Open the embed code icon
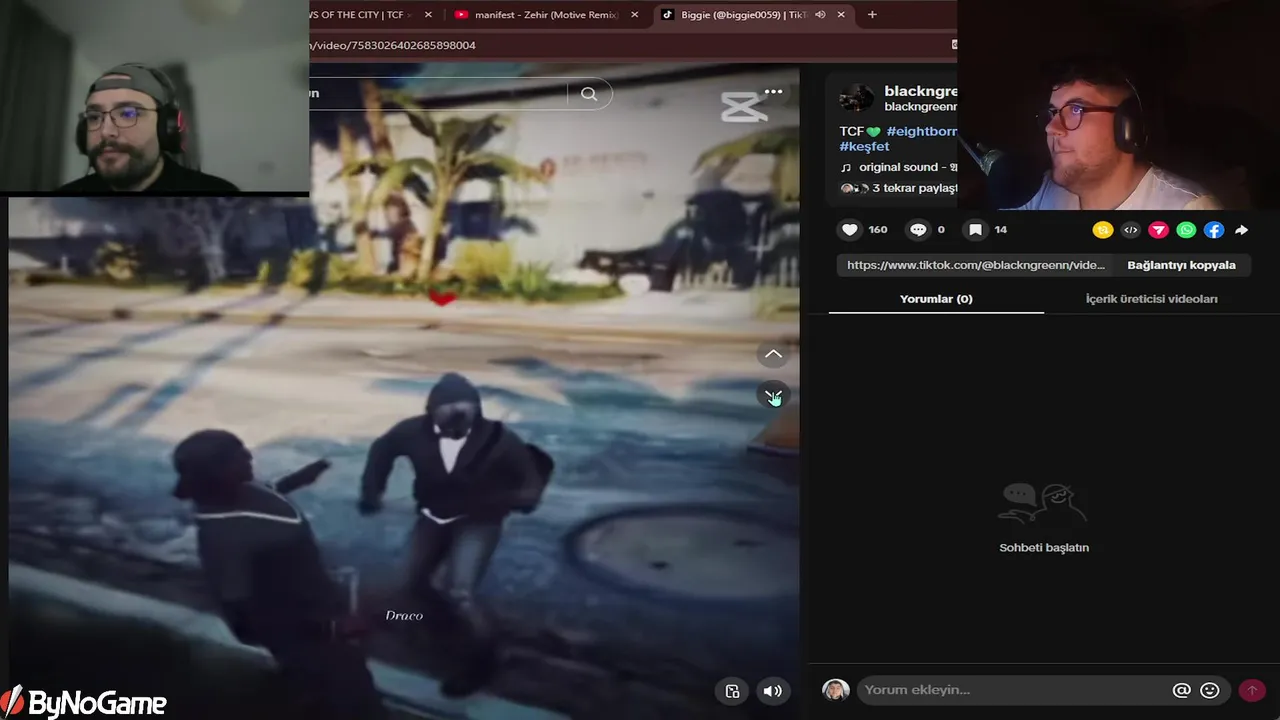Image resolution: width=1280 pixels, height=720 pixels. click(x=1130, y=230)
